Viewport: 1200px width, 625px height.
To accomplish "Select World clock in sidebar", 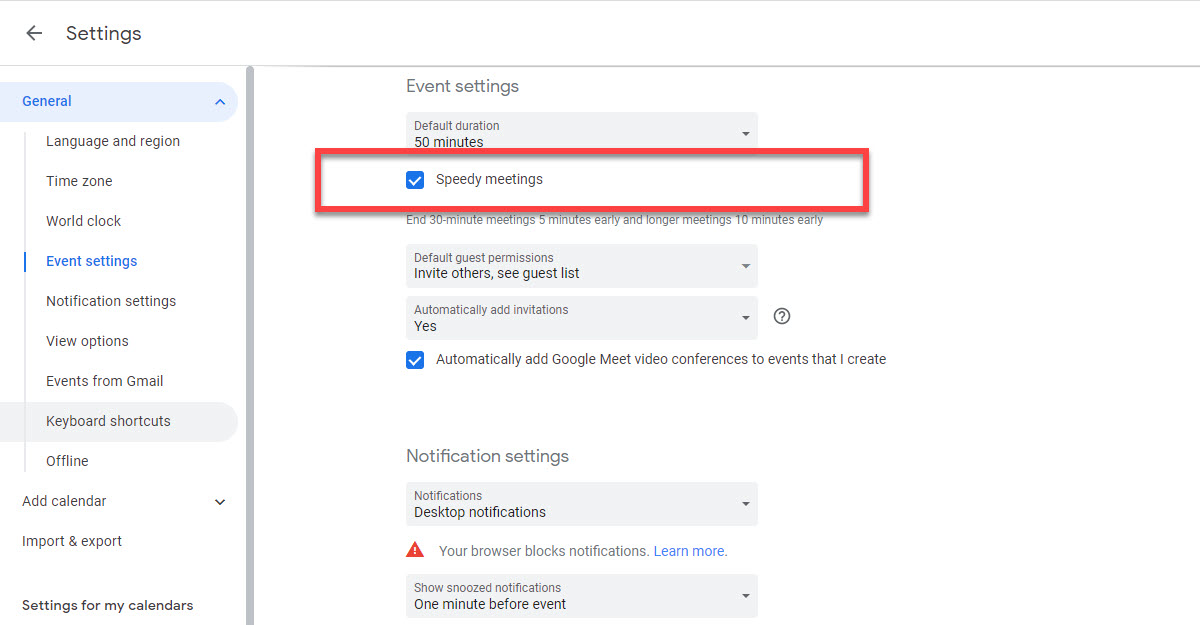I will pyautogui.click(x=83, y=221).
